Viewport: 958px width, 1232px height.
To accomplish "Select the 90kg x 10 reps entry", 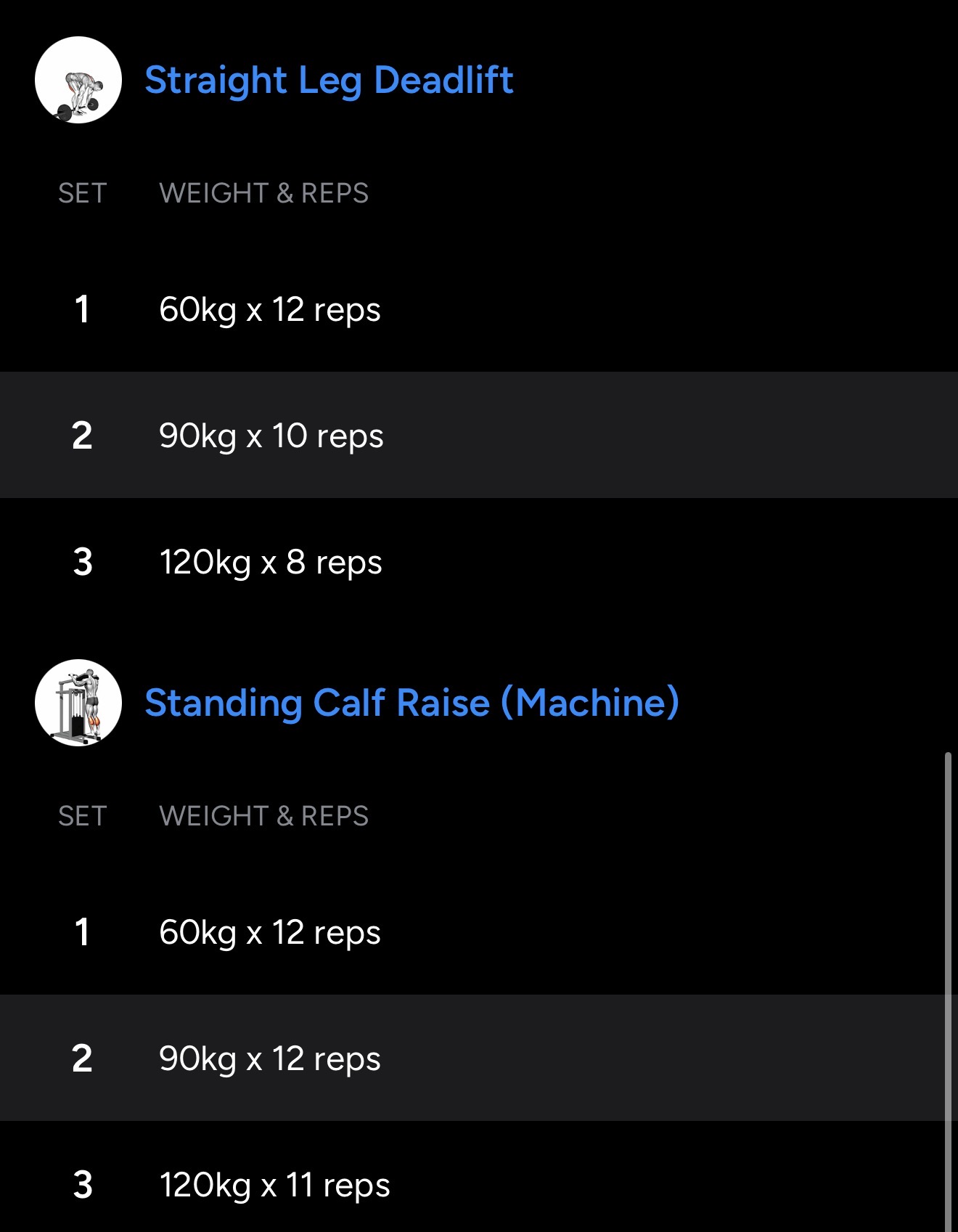I will [271, 436].
